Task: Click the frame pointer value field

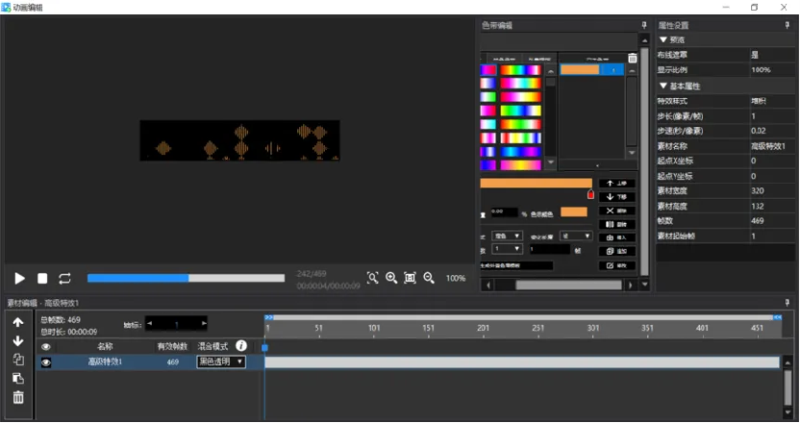Action: click(x=177, y=324)
